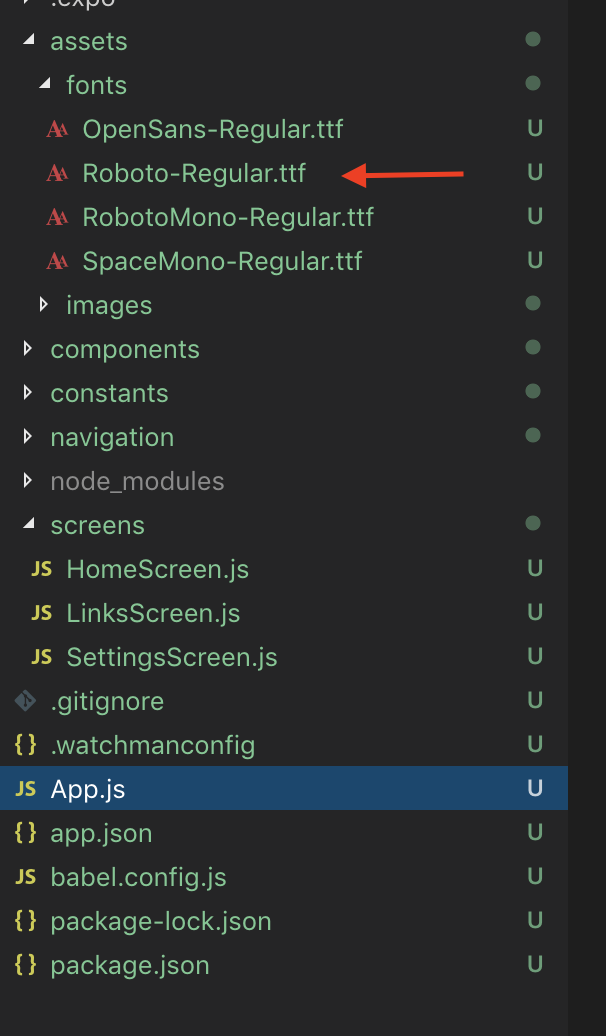Click the green indicator beside navigation folder

pyautogui.click(x=533, y=435)
